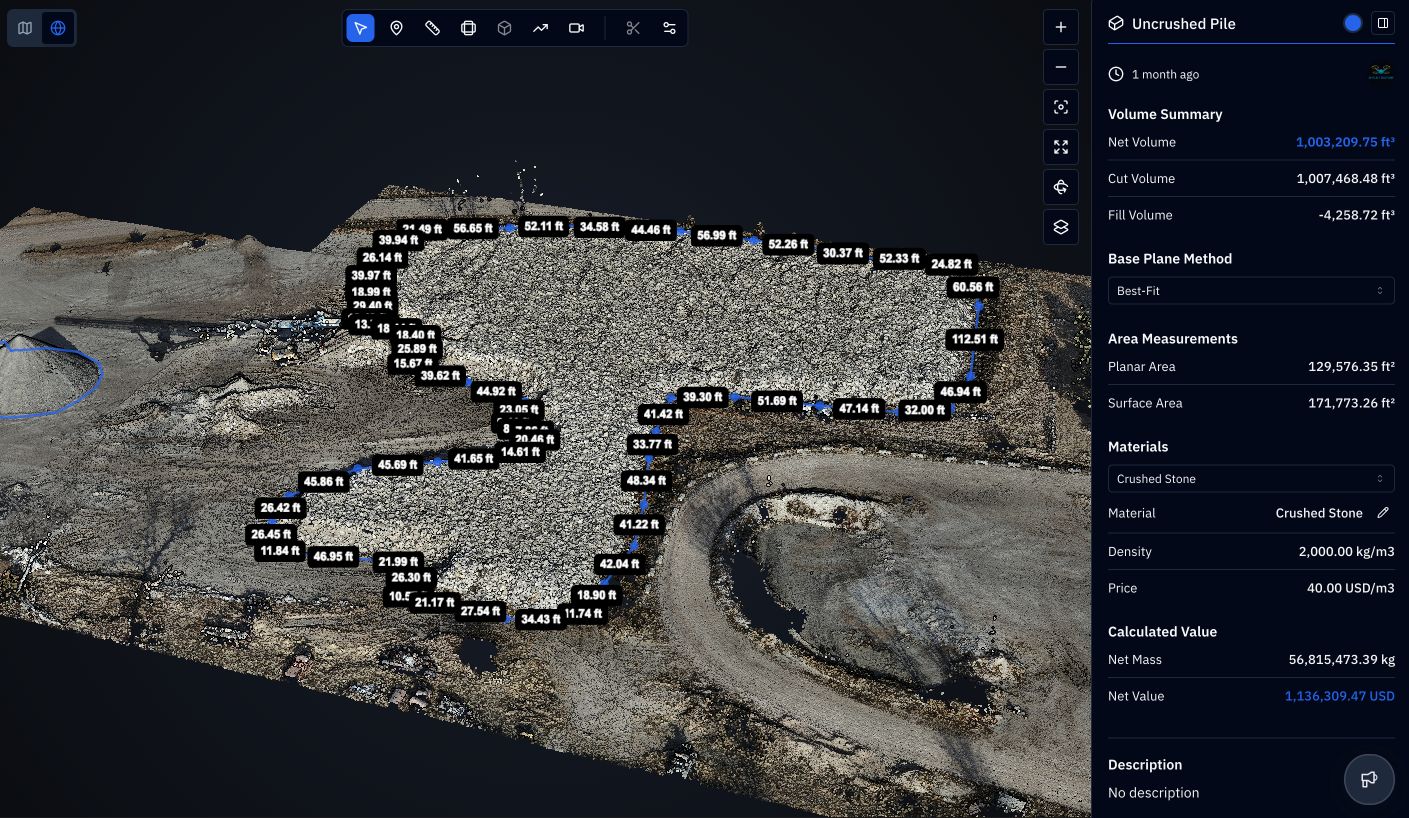The image size is (1409, 818).
Task: Choose the location pin marker tool
Action: coord(396,28)
